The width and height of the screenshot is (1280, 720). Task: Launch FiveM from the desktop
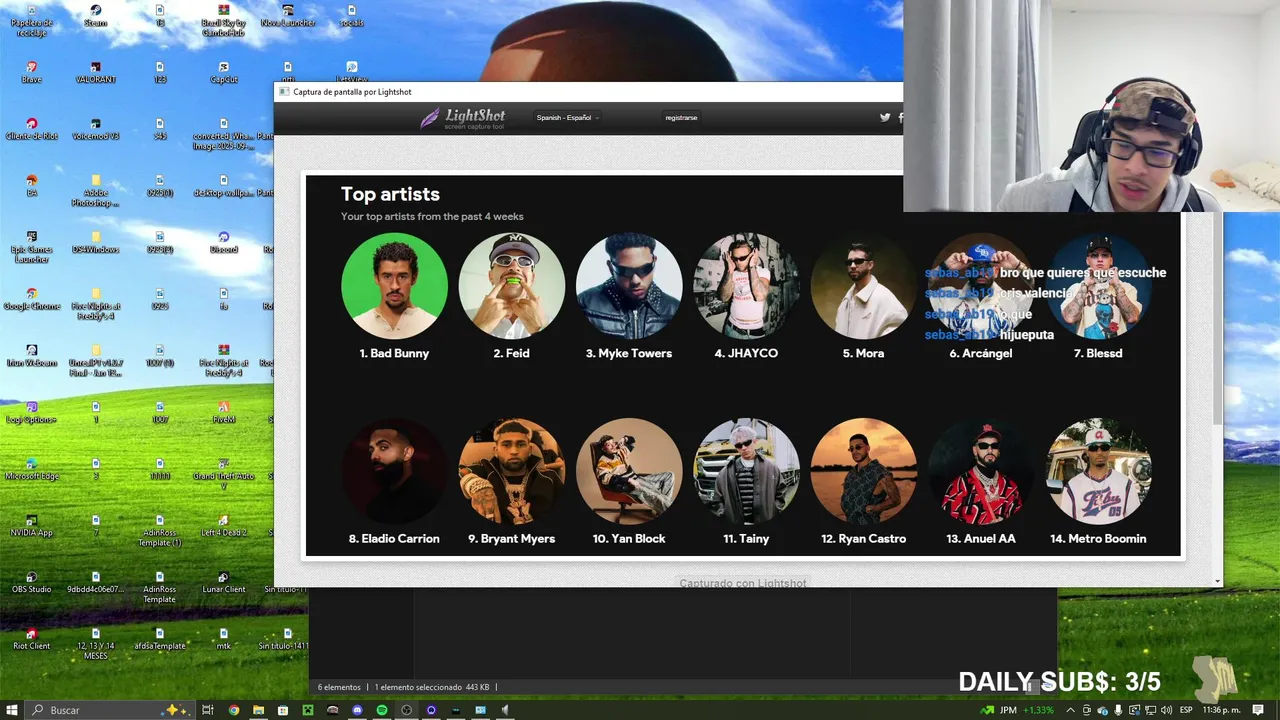pos(224,412)
